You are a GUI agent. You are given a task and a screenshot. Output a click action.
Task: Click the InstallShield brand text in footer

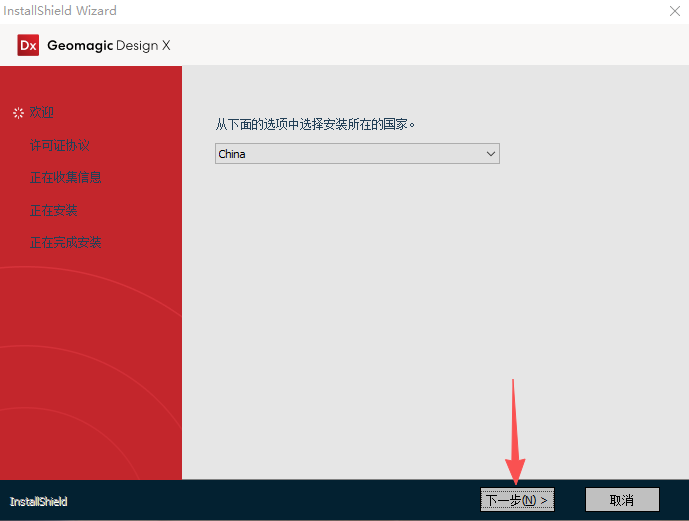[39, 502]
